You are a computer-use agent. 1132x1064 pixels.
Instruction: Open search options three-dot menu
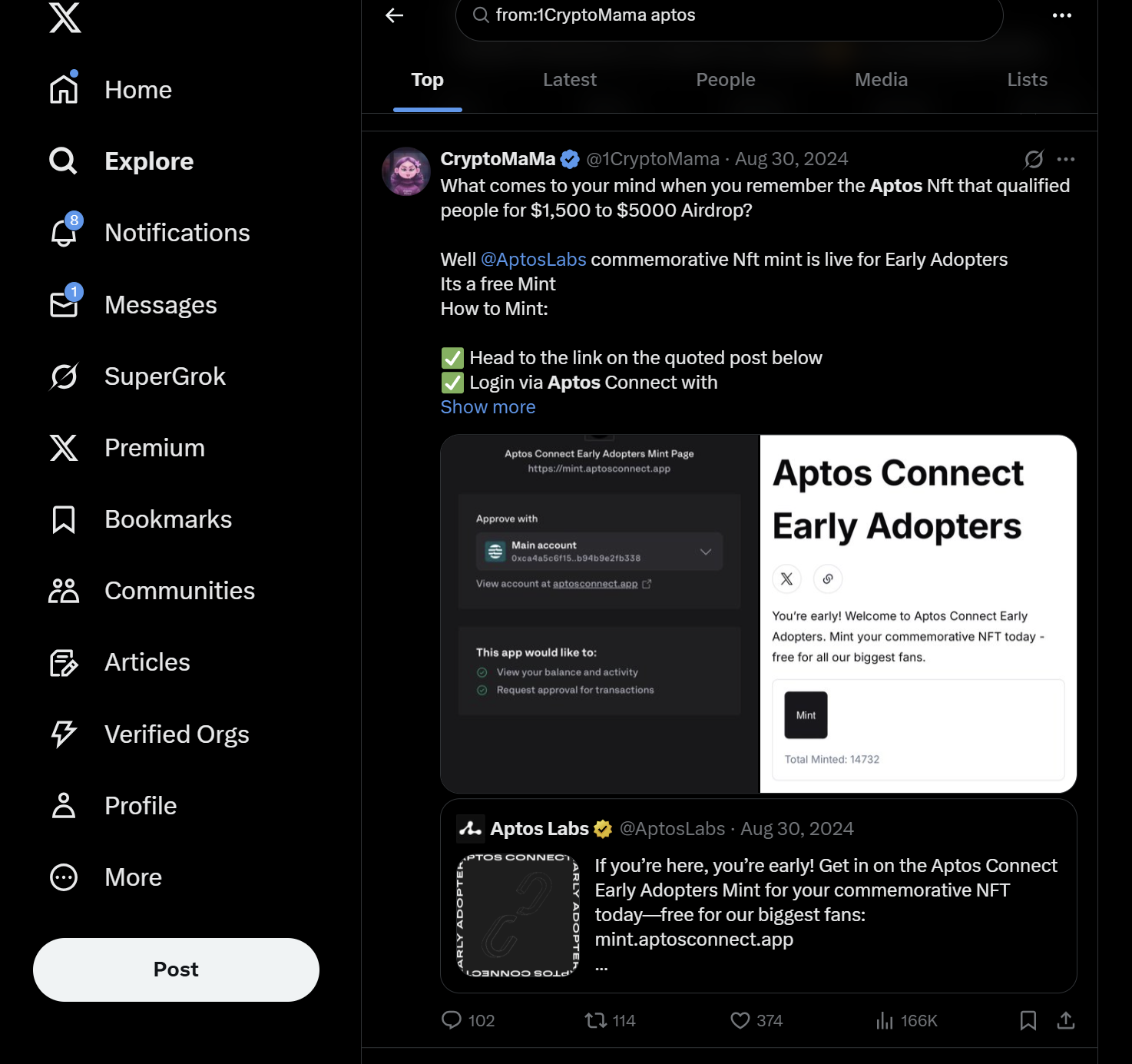pyautogui.click(x=1062, y=15)
